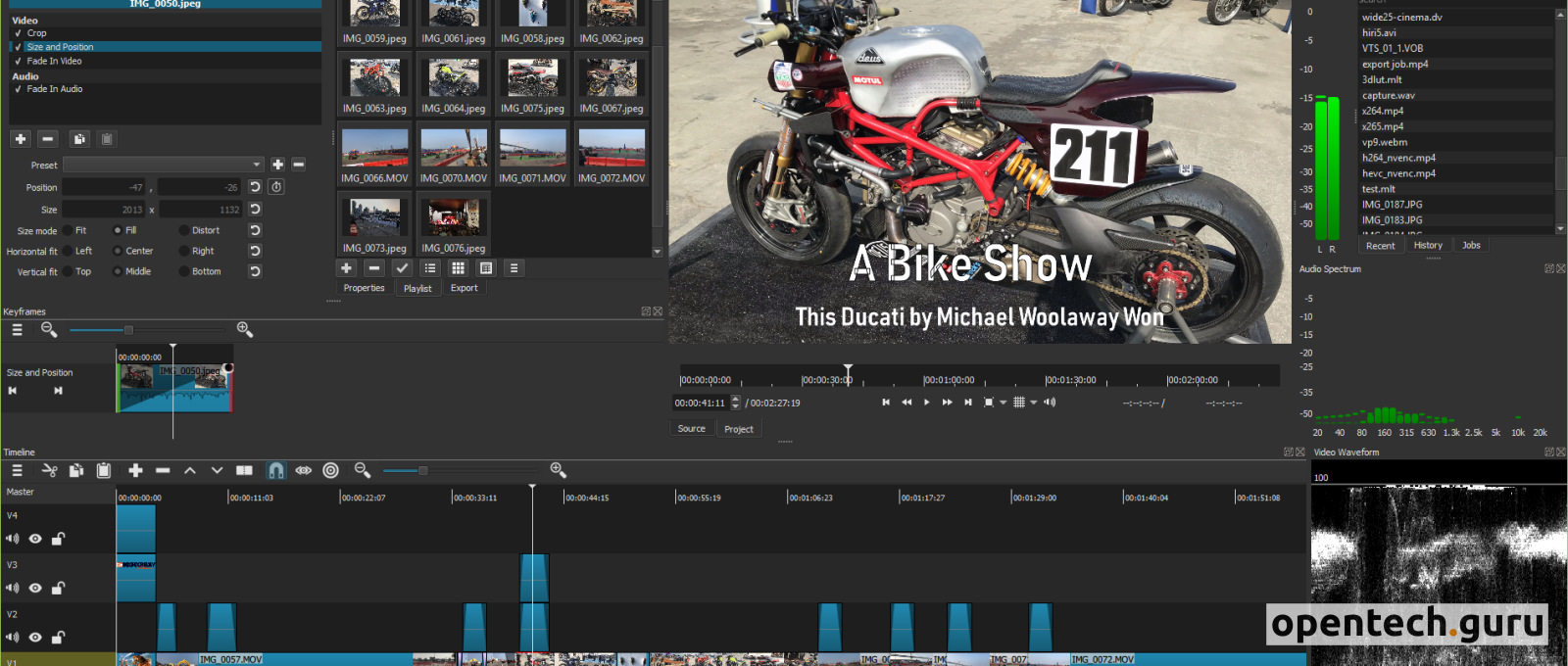This screenshot has width=1568, height=666.
Task: Choose Left for horizontal fit
Action: click(68, 252)
